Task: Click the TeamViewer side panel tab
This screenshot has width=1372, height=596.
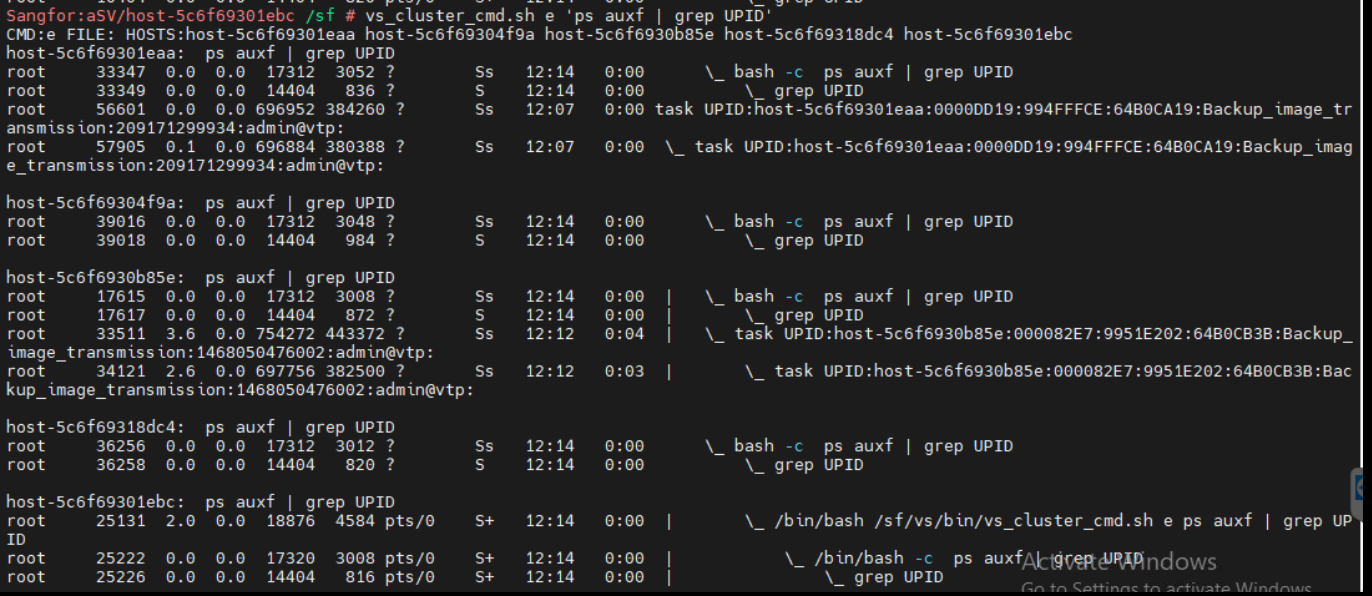Action: pyautogui.click(x=1364, y=487)
